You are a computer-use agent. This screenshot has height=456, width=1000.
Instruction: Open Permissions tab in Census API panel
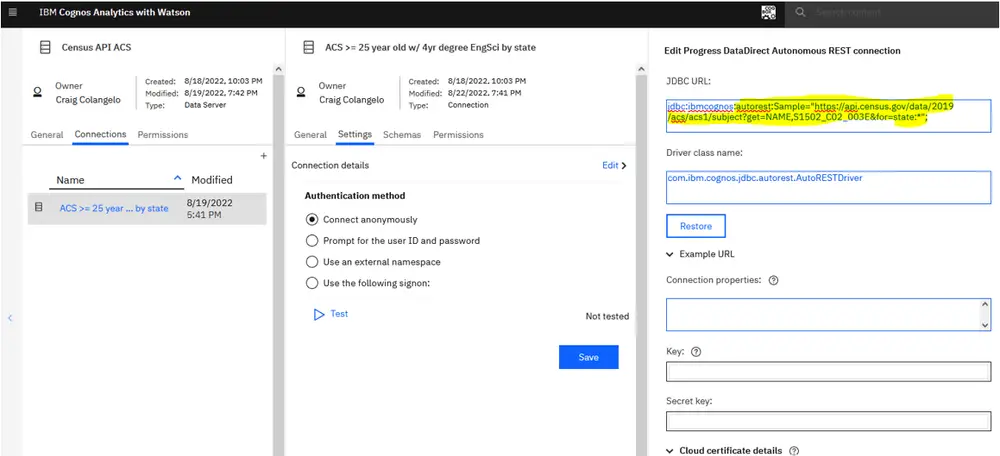(x=163, y=135)
